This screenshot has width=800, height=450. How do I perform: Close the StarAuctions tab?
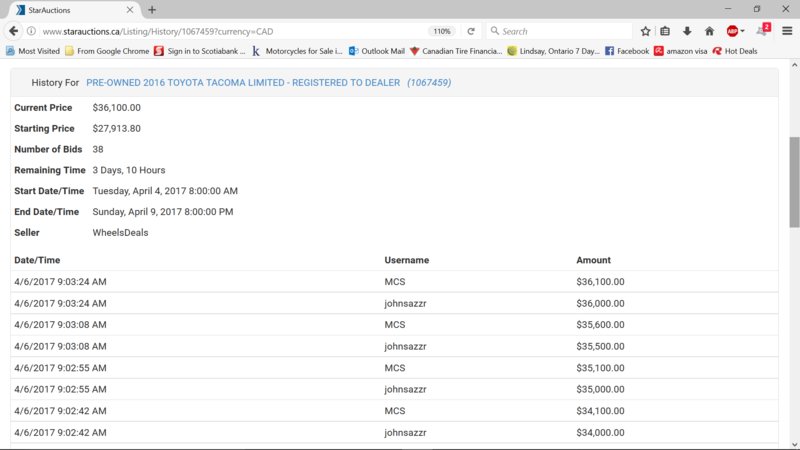pyautogui.click(x=130, y=10)
